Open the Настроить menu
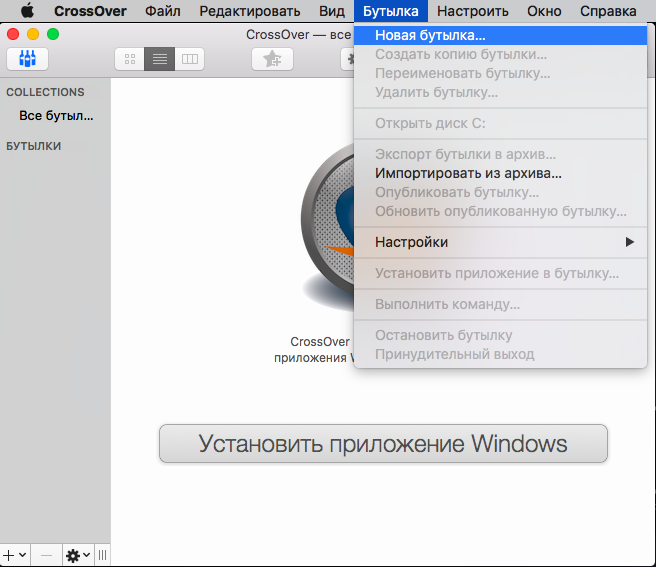This screenshot has width=656, height=567. click(x=473, y=11)
